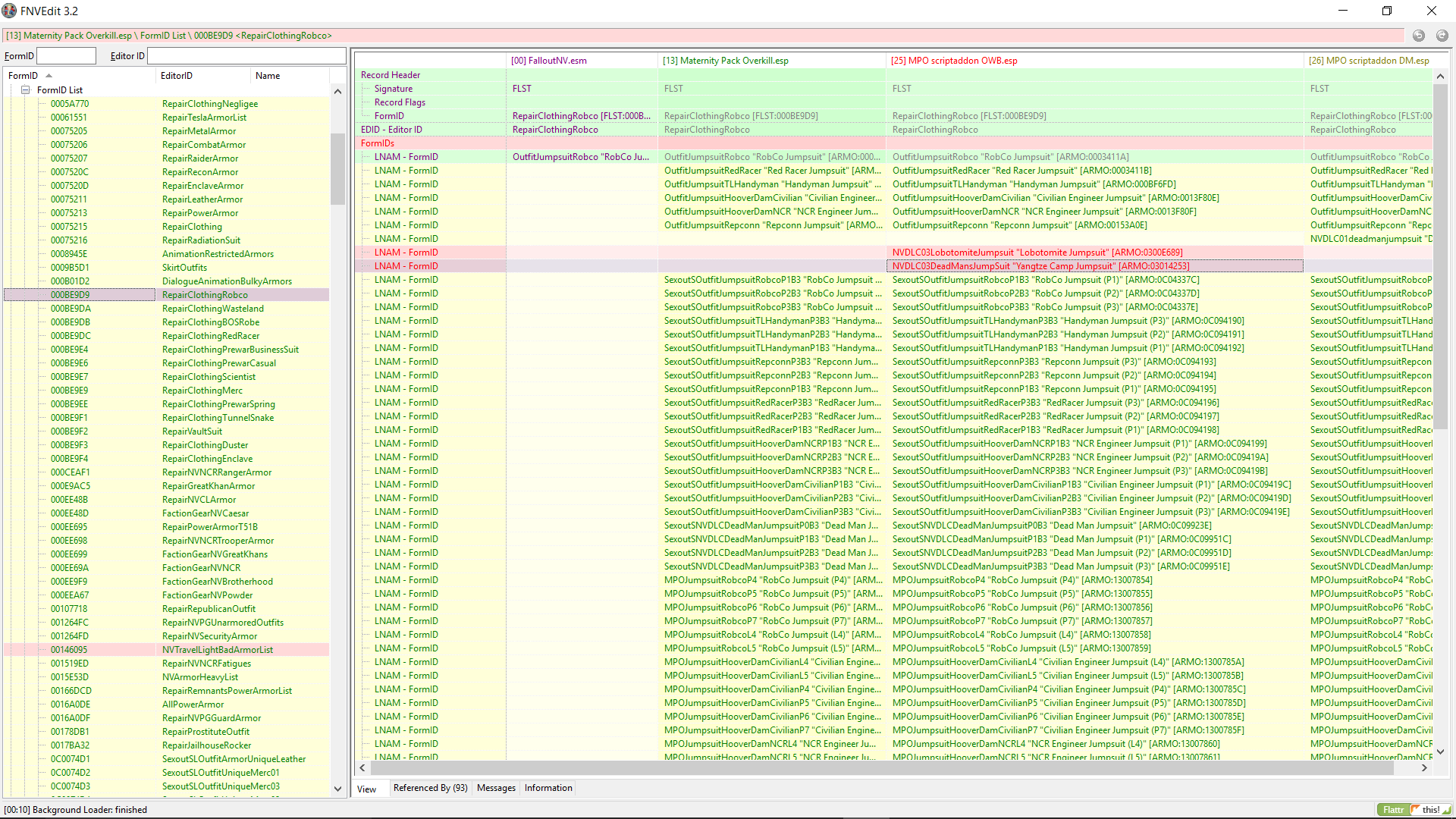Click the Flattr this! donation button

click(x=1414, y=810)
